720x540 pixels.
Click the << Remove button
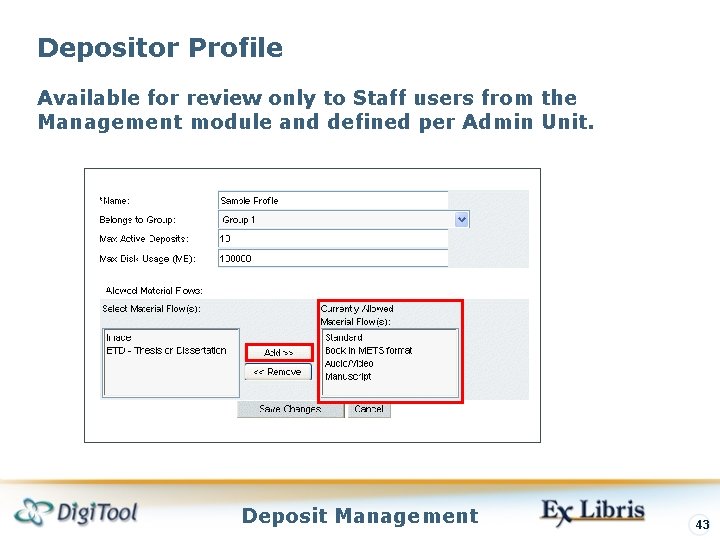coord(278,372)
